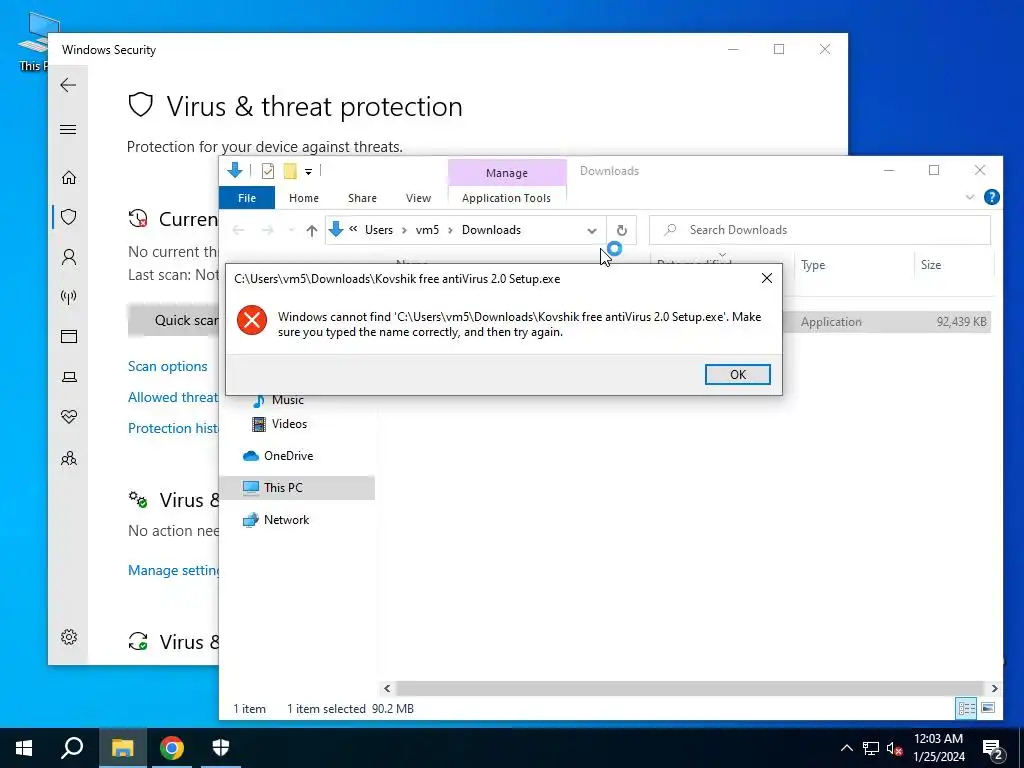Screen dimensions: 1024x768
Task: Open Protection history link
Action: click(173, 428)
